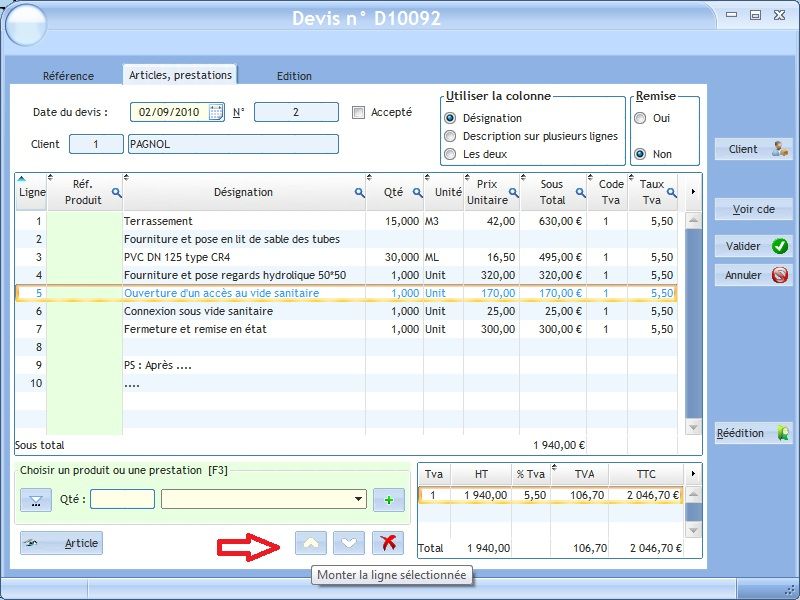Validate the quote with Valider
800x600 pixels.
tap(754, 246)
